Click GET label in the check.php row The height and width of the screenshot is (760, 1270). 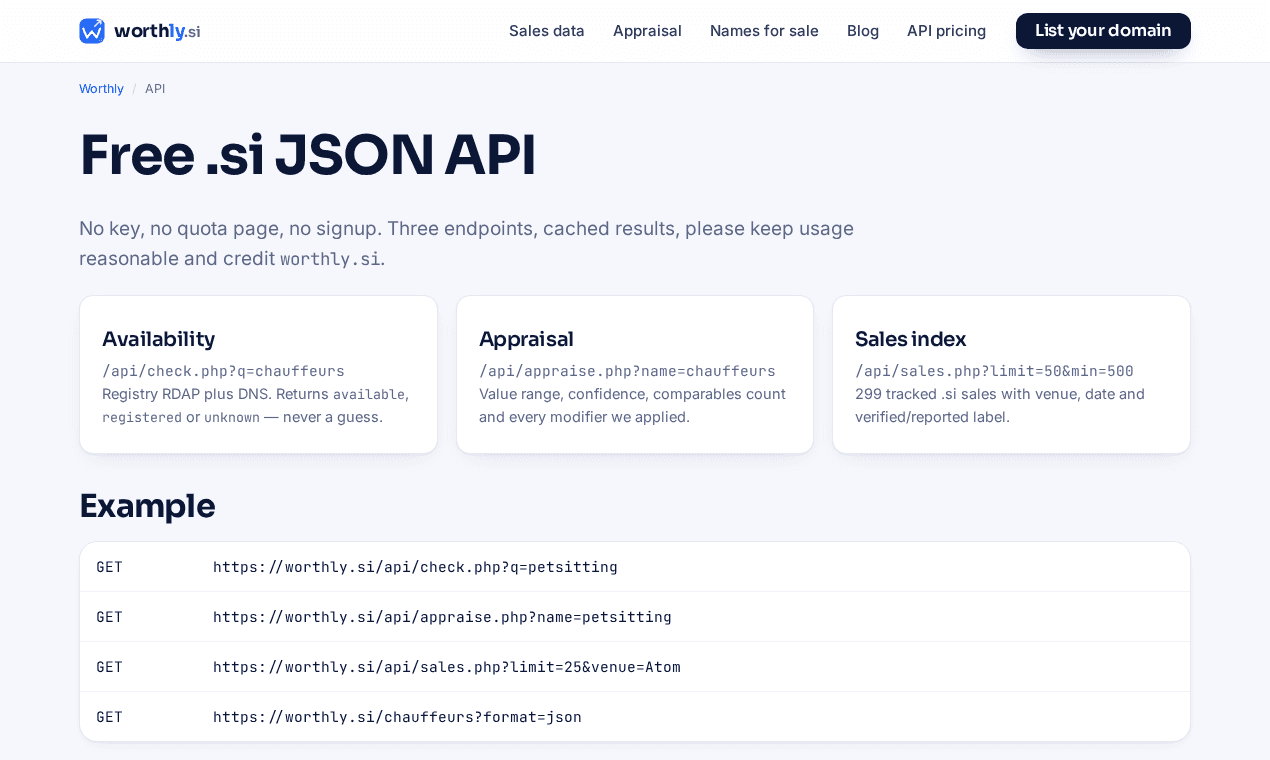pyautogui.click(x=109, y=567)
